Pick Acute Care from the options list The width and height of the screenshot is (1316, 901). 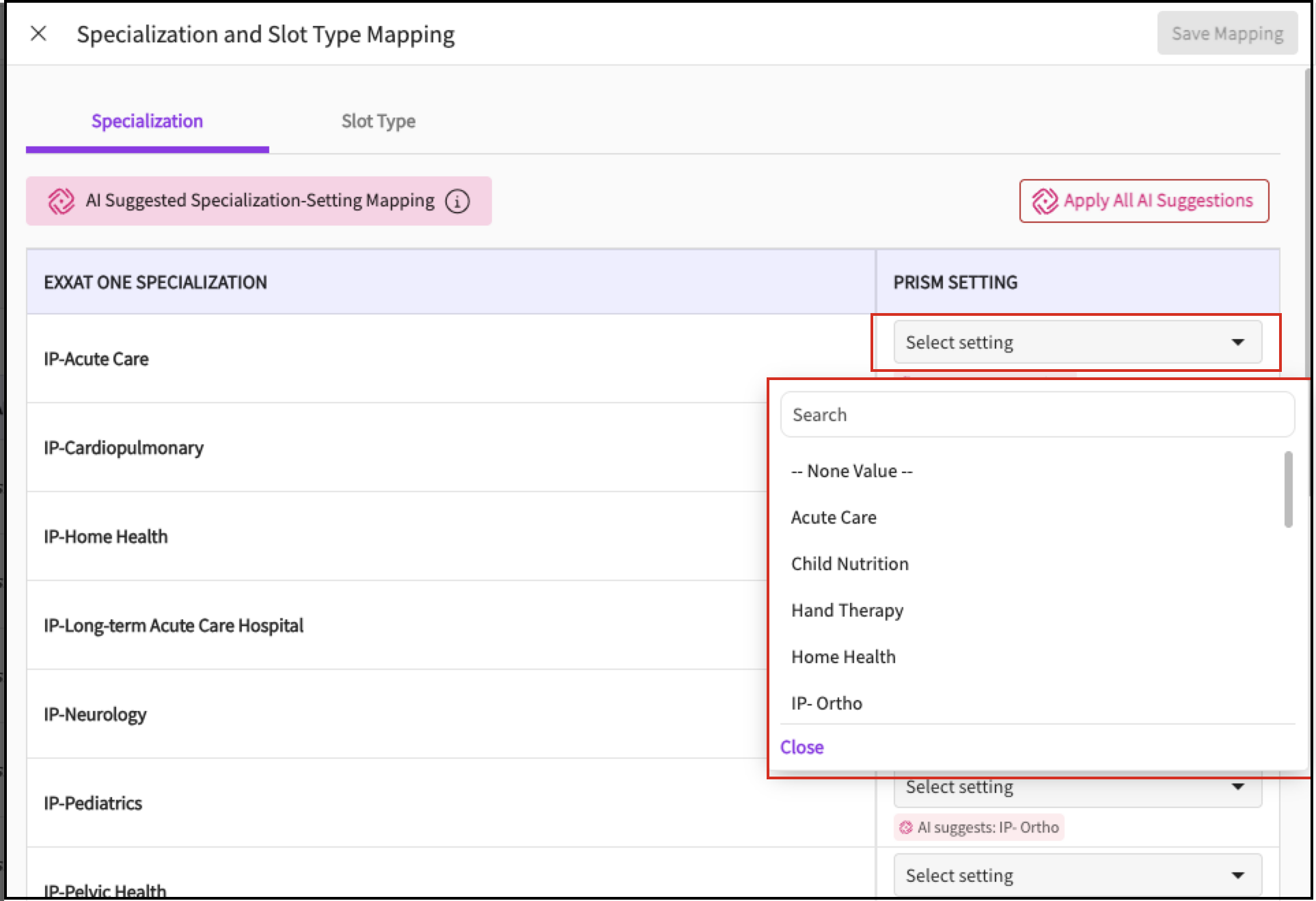tap(834, 517)
